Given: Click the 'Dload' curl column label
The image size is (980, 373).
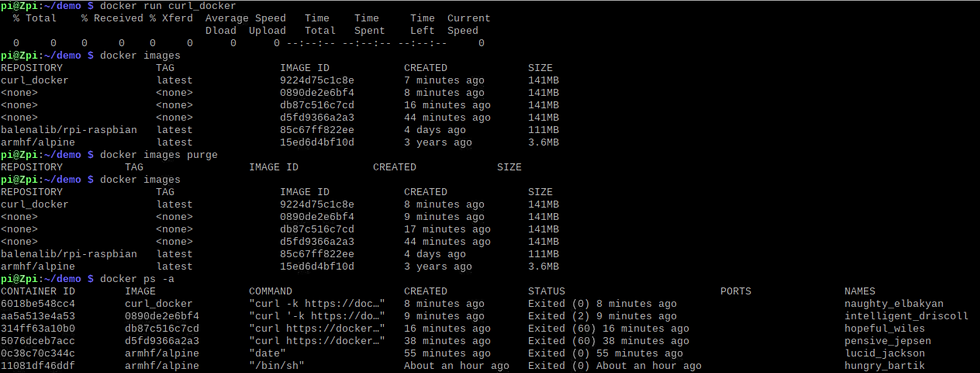Looking at the screenshot, I should (x=221, y=31).
